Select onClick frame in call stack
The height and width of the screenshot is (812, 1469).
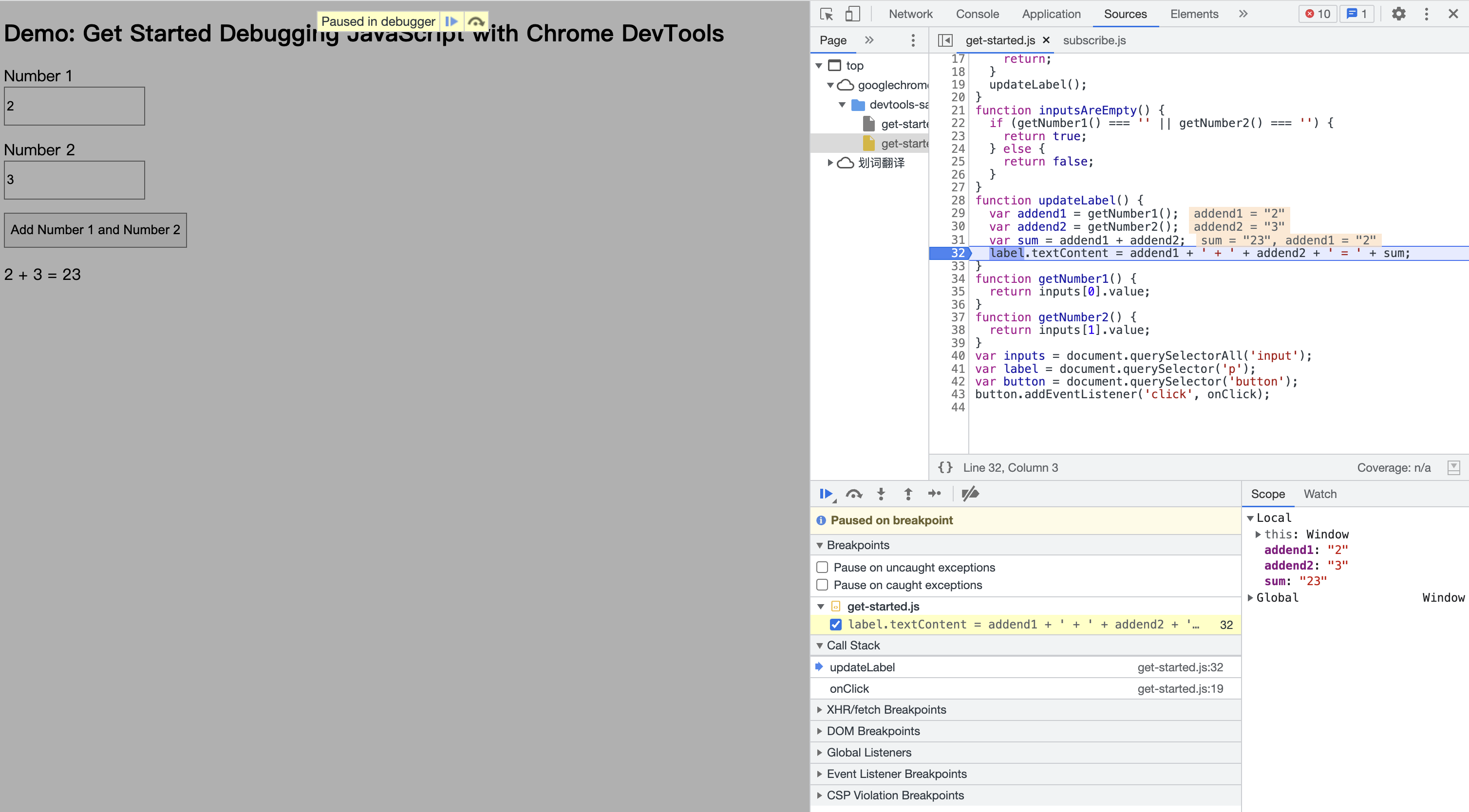[1025, 688]
